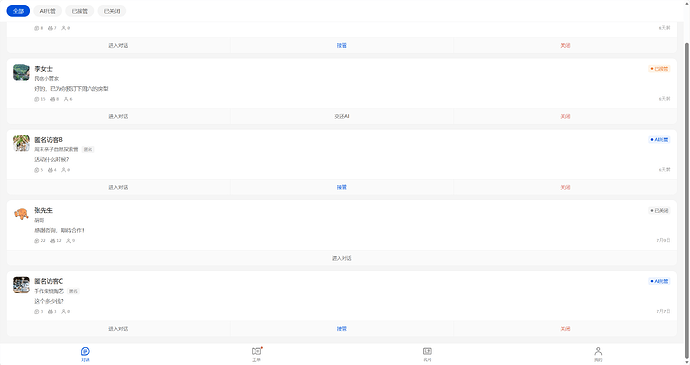690x365 pixels.
Task: Click 进入对话 on 李女士's card
Action: (x=118, y=116)
